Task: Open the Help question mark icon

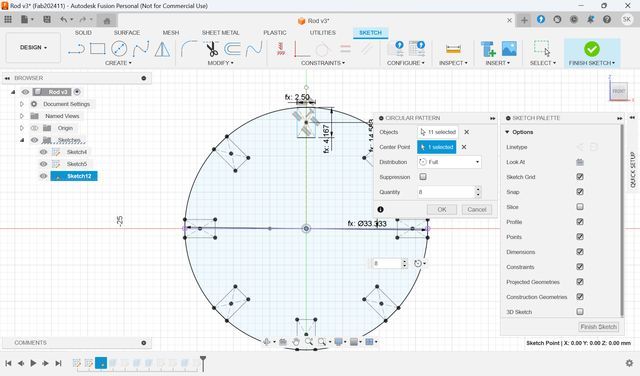Action: coord(607,20)
